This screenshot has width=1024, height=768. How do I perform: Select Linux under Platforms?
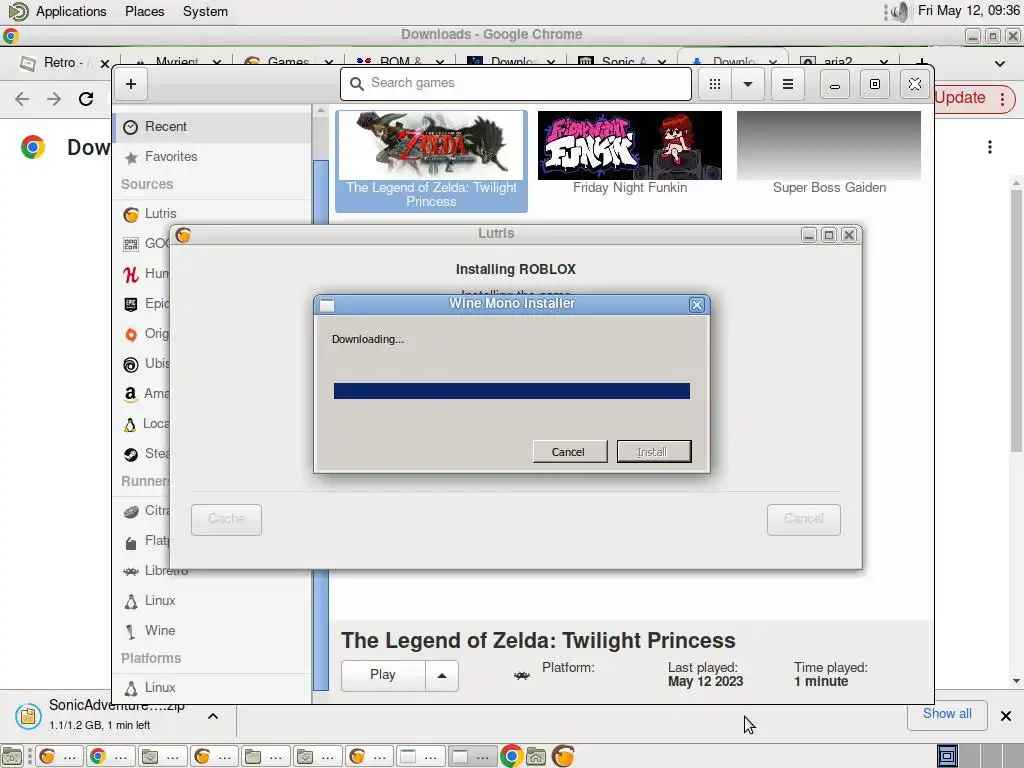tap(212, 688)
